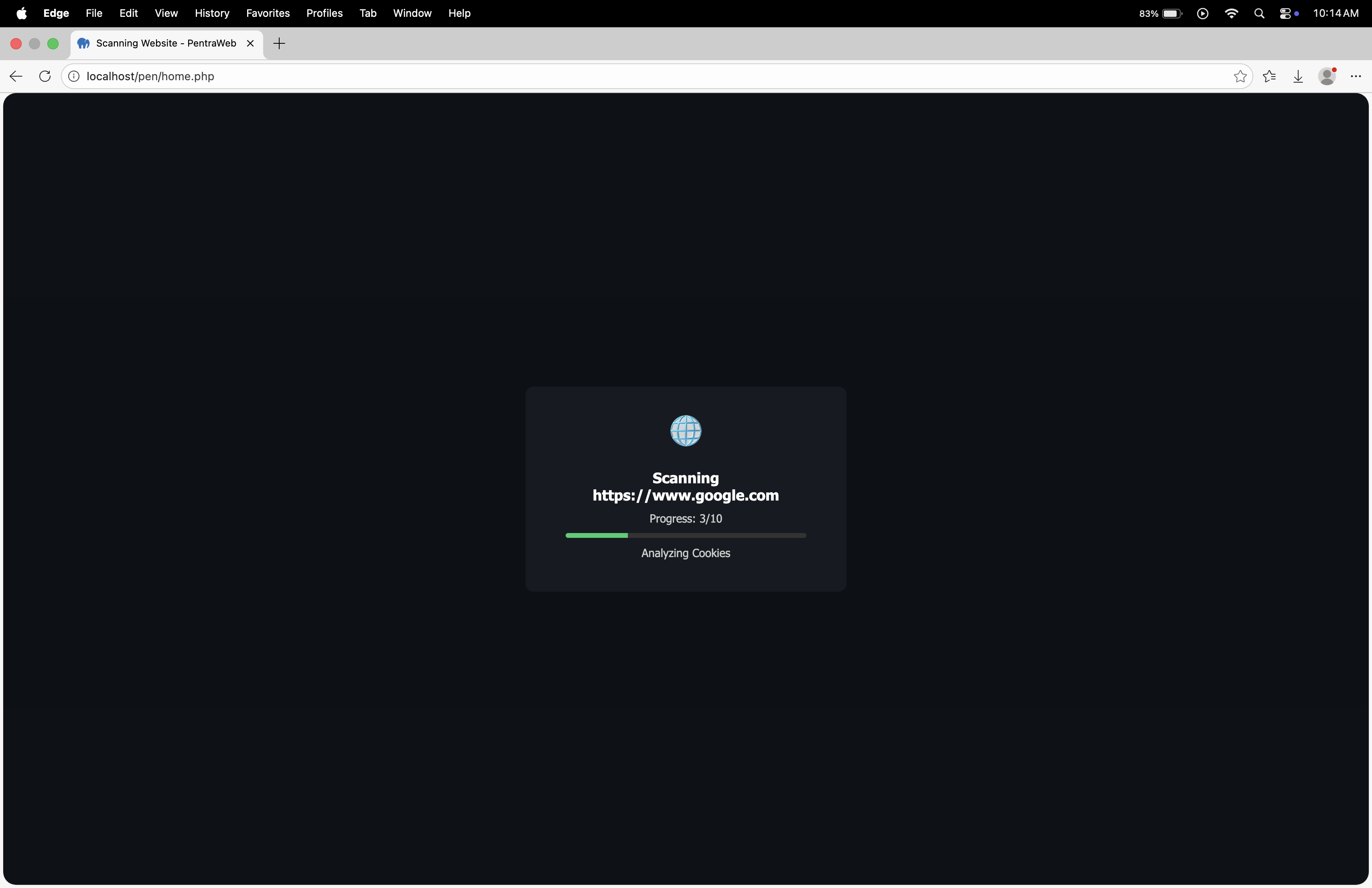Open the Wi-Fi status menu
The width and height of the screenshot is (1372, 888).
coord(1231,13)
